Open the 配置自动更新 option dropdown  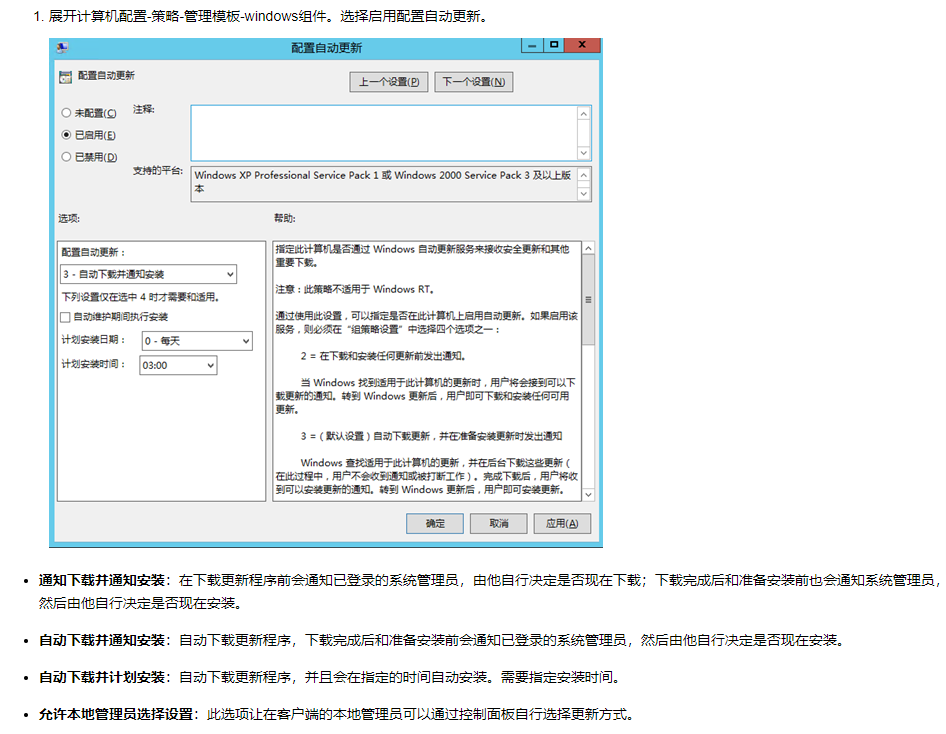[148, 274]
